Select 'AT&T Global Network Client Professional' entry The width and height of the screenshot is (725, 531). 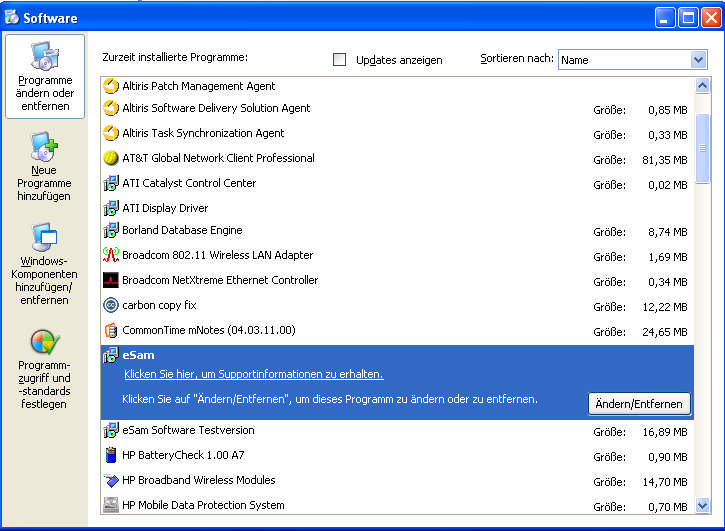click(x=397, y=158)
